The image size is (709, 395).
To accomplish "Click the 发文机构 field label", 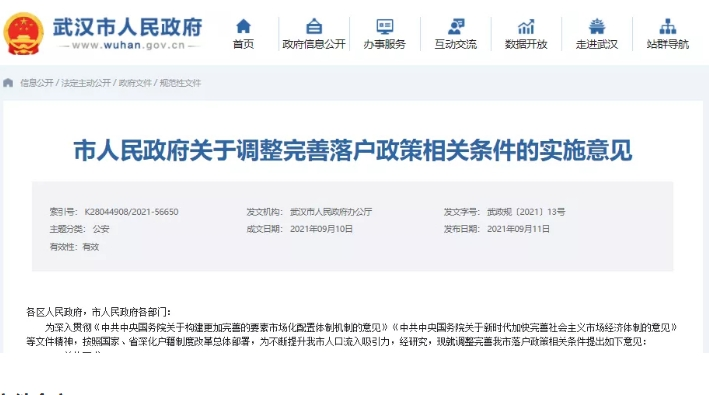I will pos(265,212).
